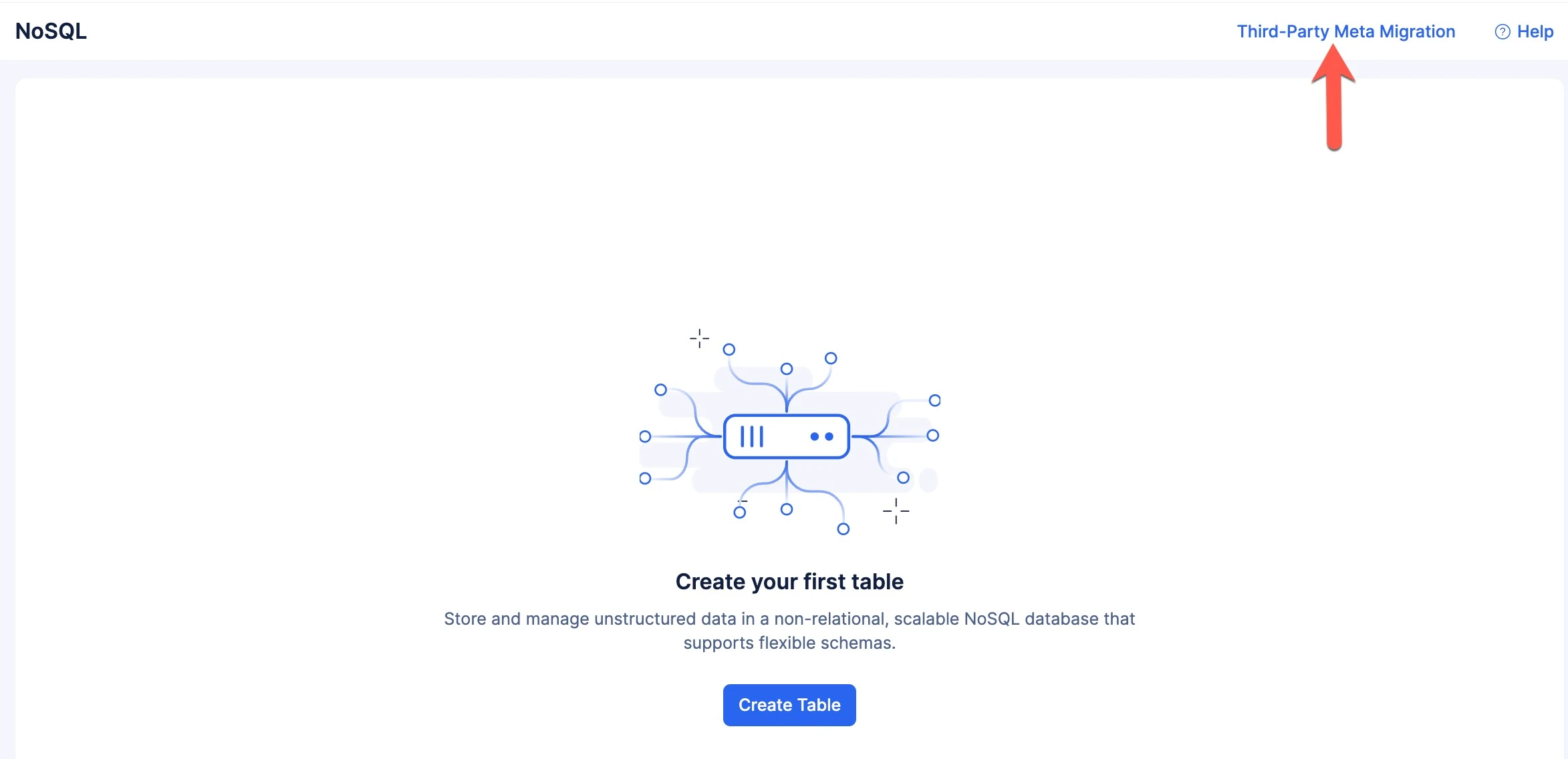Click the server box in the illustration
The width and height of the screenshot is (1568, 759).
pos(787,436)
